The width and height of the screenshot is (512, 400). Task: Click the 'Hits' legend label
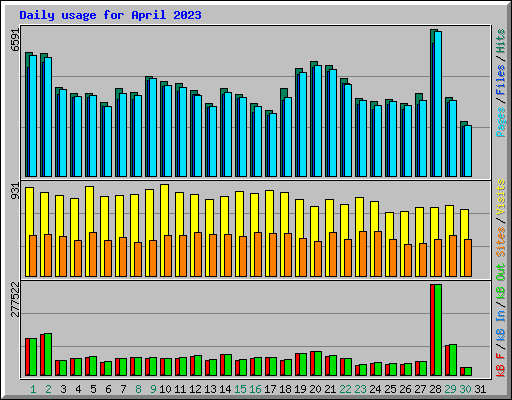[x=500, y=41]
